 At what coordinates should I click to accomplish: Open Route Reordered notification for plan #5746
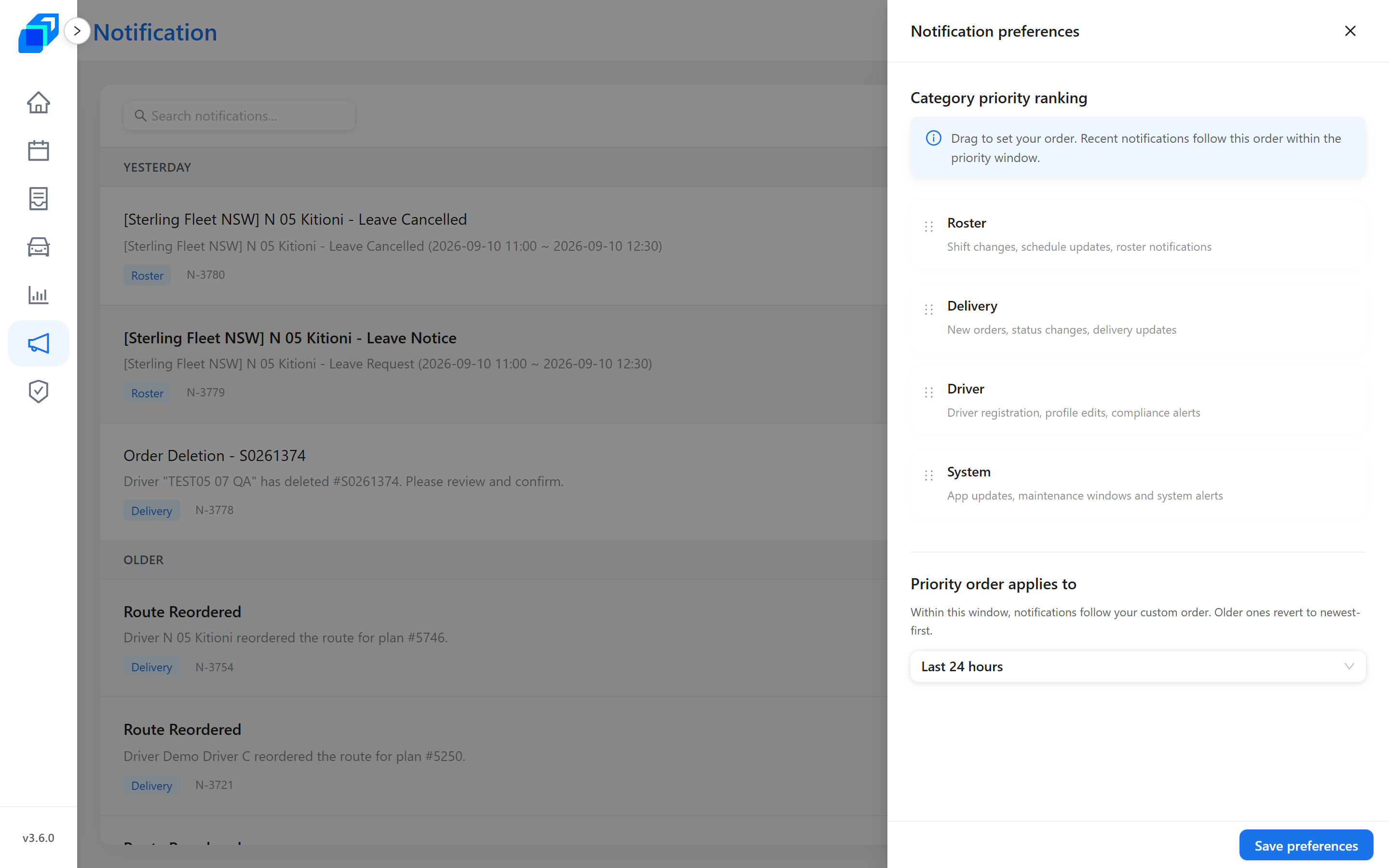pos(493,638)
